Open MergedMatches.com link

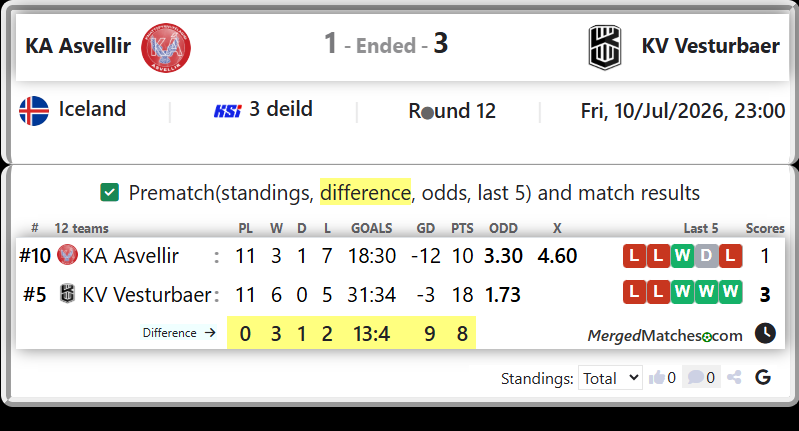pyautogui.click(x=664, y=336)
